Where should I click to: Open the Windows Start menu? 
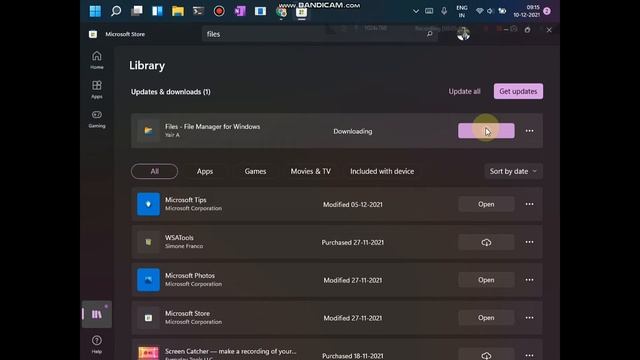(x=95, y=11)
